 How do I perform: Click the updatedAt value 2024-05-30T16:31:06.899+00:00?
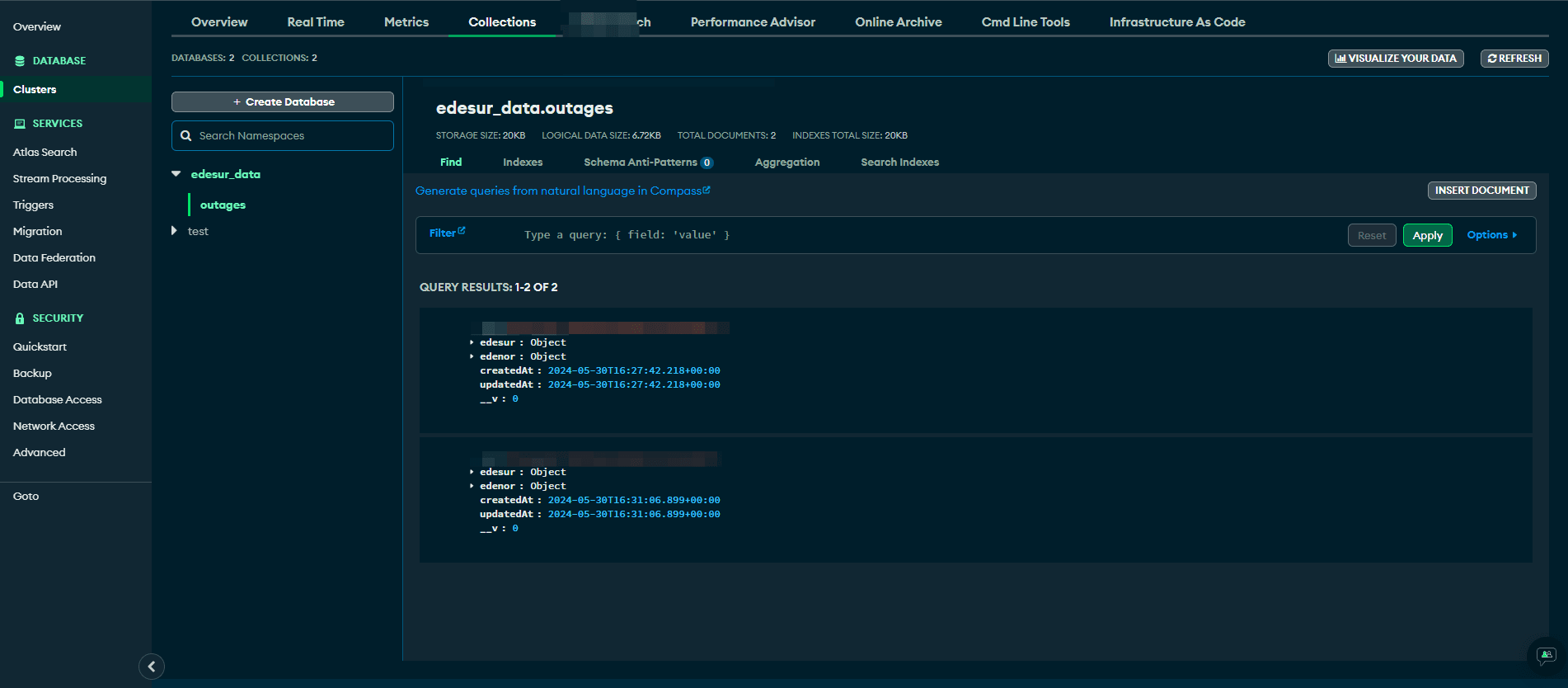pos(634,514)
